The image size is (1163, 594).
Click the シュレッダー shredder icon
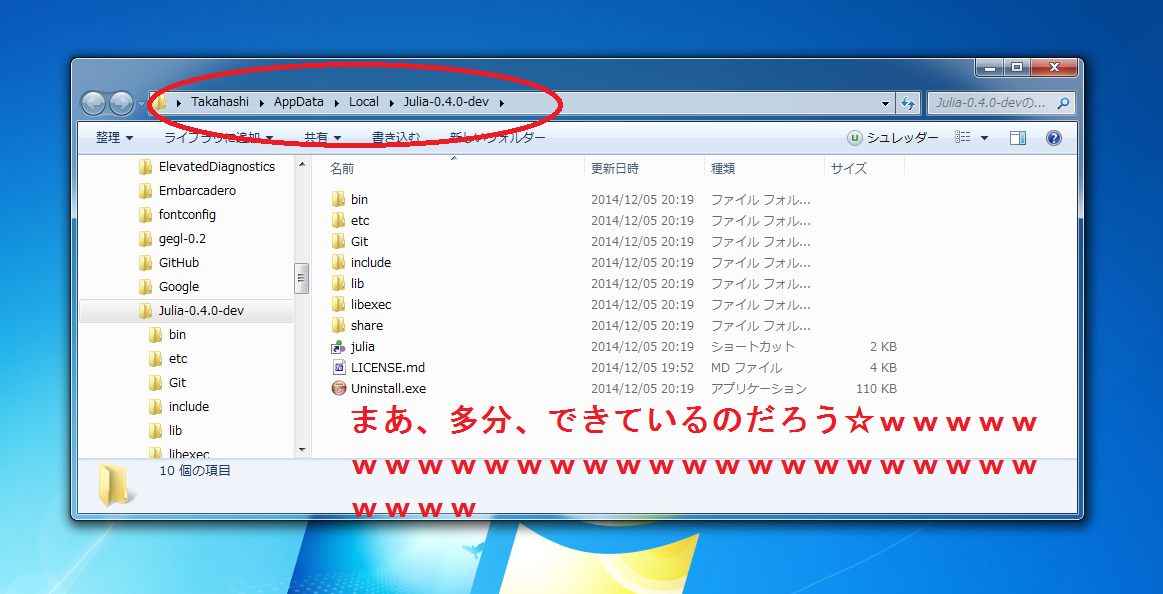coord(854,138)
